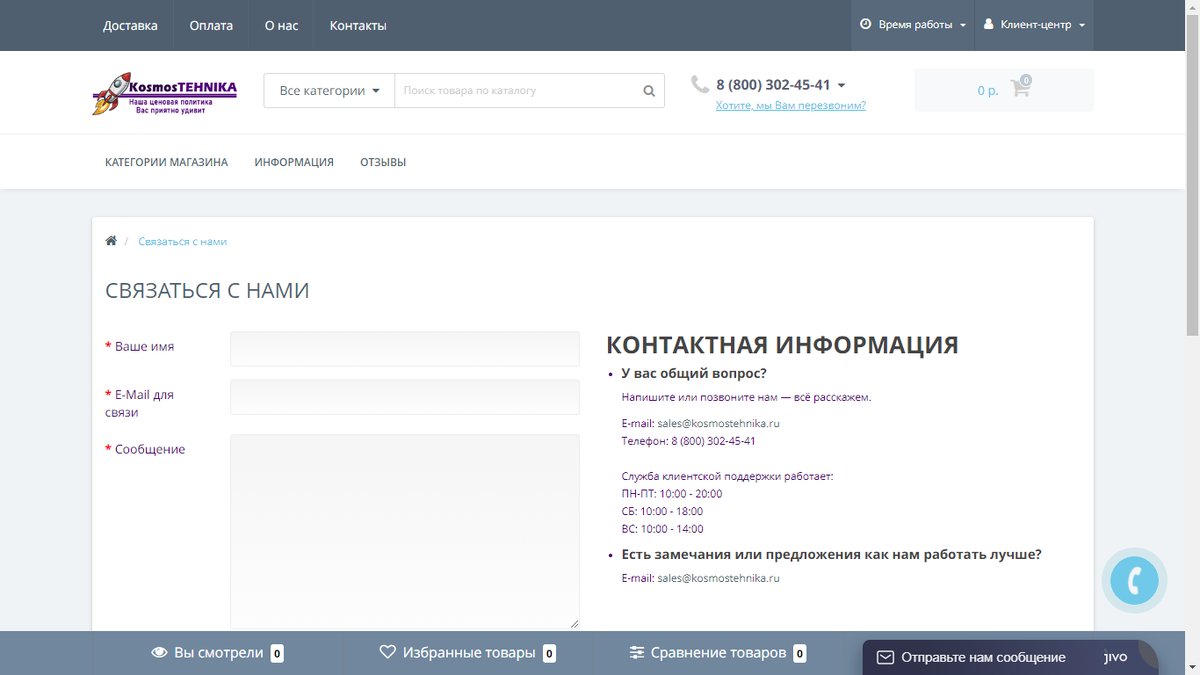Click the page vertical scrollbar
This screenshot has width=1200, height=675.
[x=1192, y=337]
